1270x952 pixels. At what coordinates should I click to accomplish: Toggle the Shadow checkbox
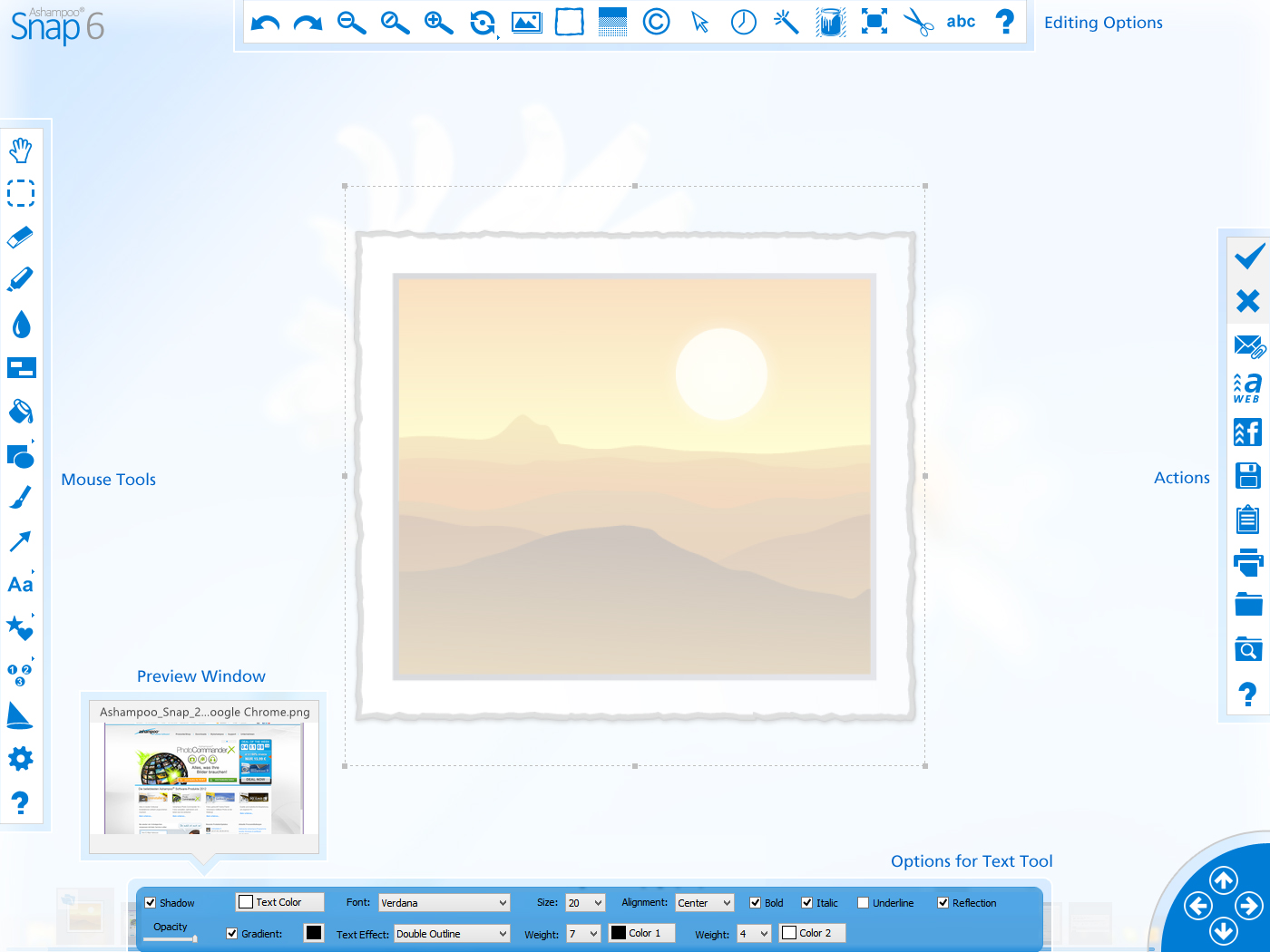point(151,903)
